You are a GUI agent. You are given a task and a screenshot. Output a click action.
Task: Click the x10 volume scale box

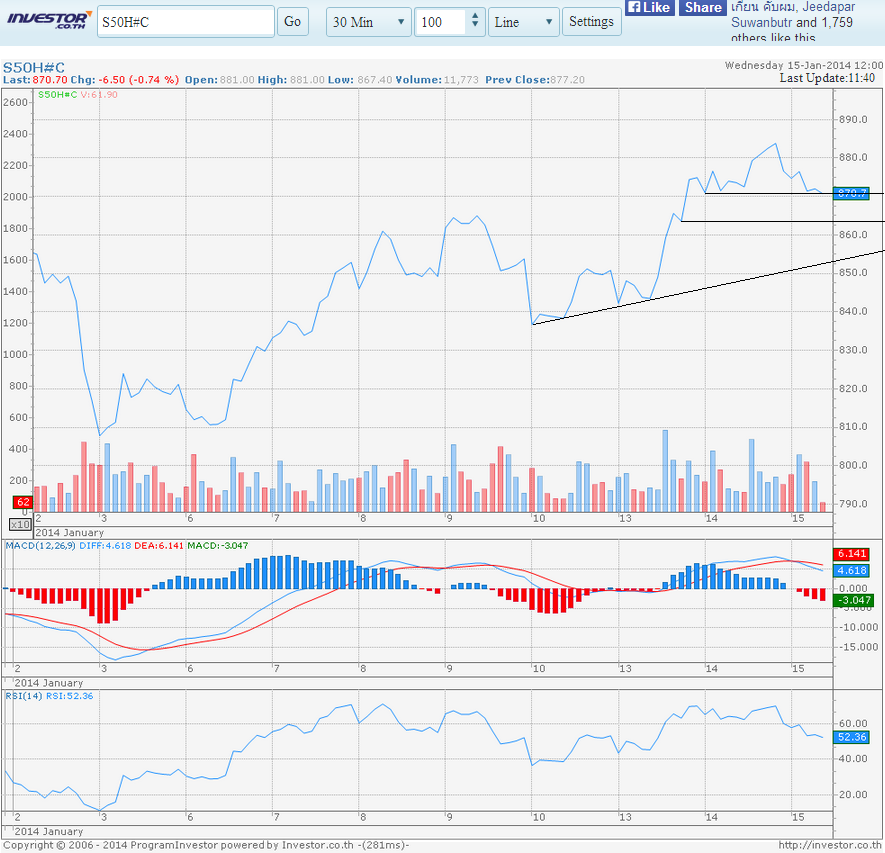tap(20, 524)
